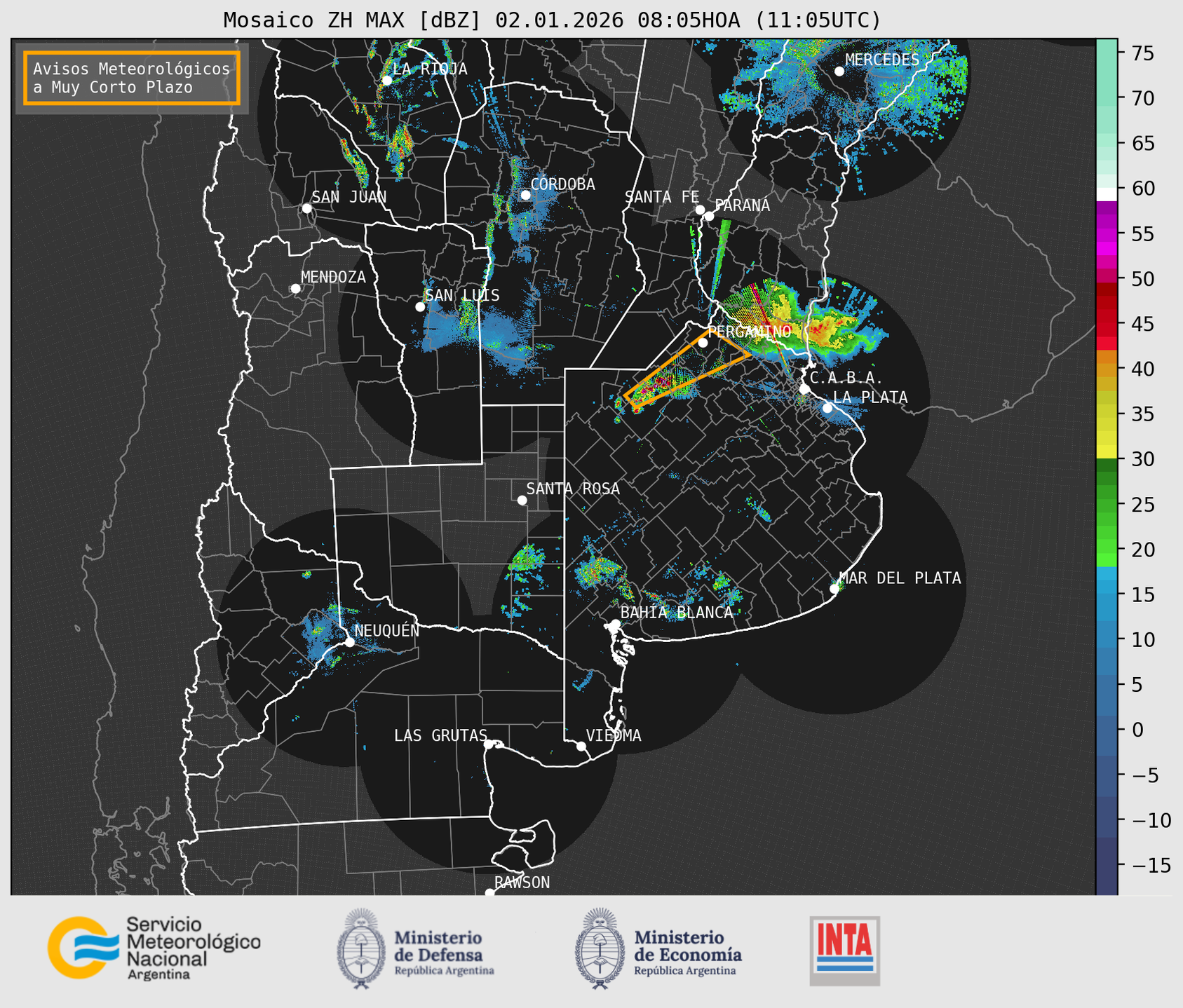Click the Servicio Meteorológico Nacional sun logo
Screen dimensions: 1183x1008
(x=83, y=947)
